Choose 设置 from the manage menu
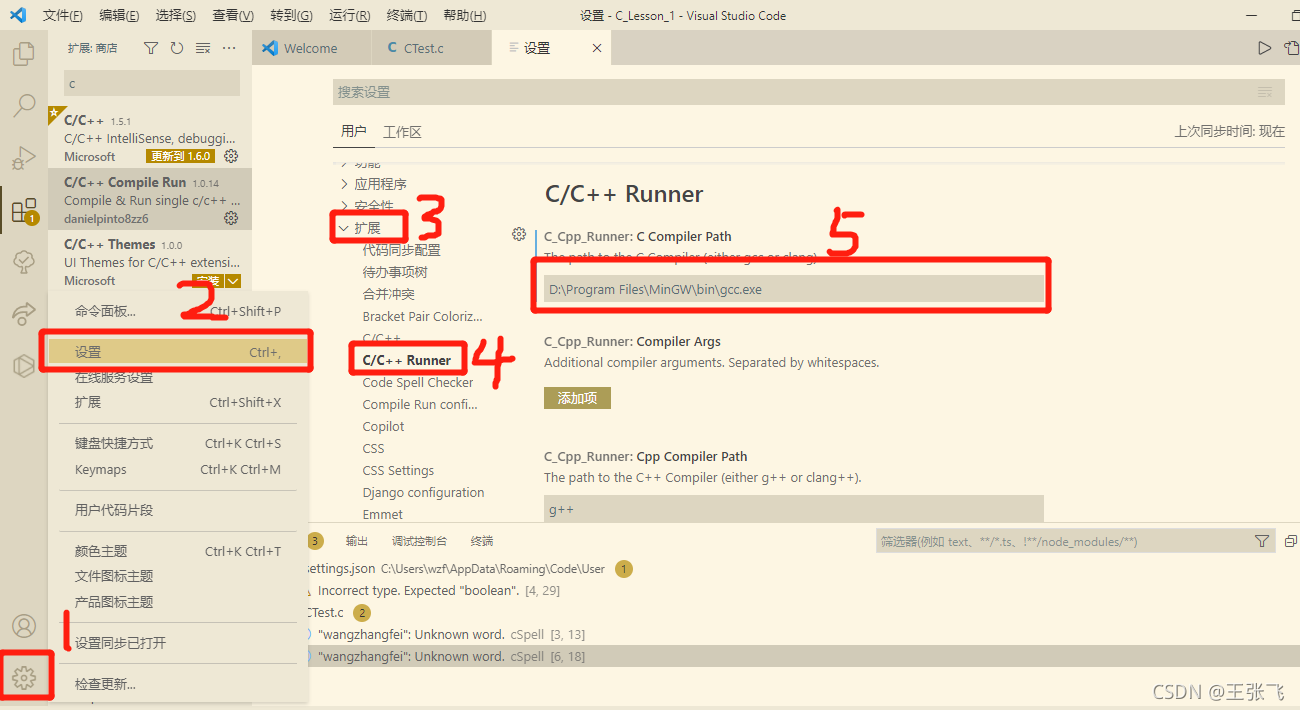 pos(178,352)
